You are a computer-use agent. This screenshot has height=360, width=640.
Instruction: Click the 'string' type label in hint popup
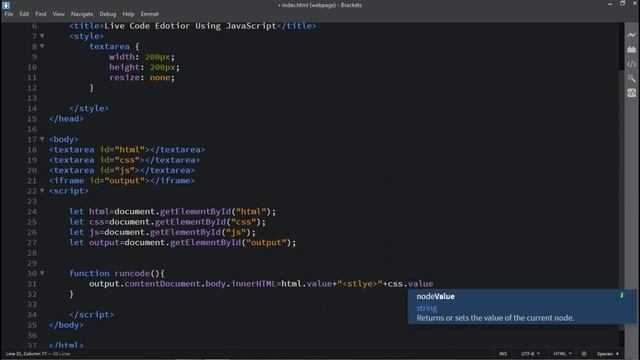427,308
